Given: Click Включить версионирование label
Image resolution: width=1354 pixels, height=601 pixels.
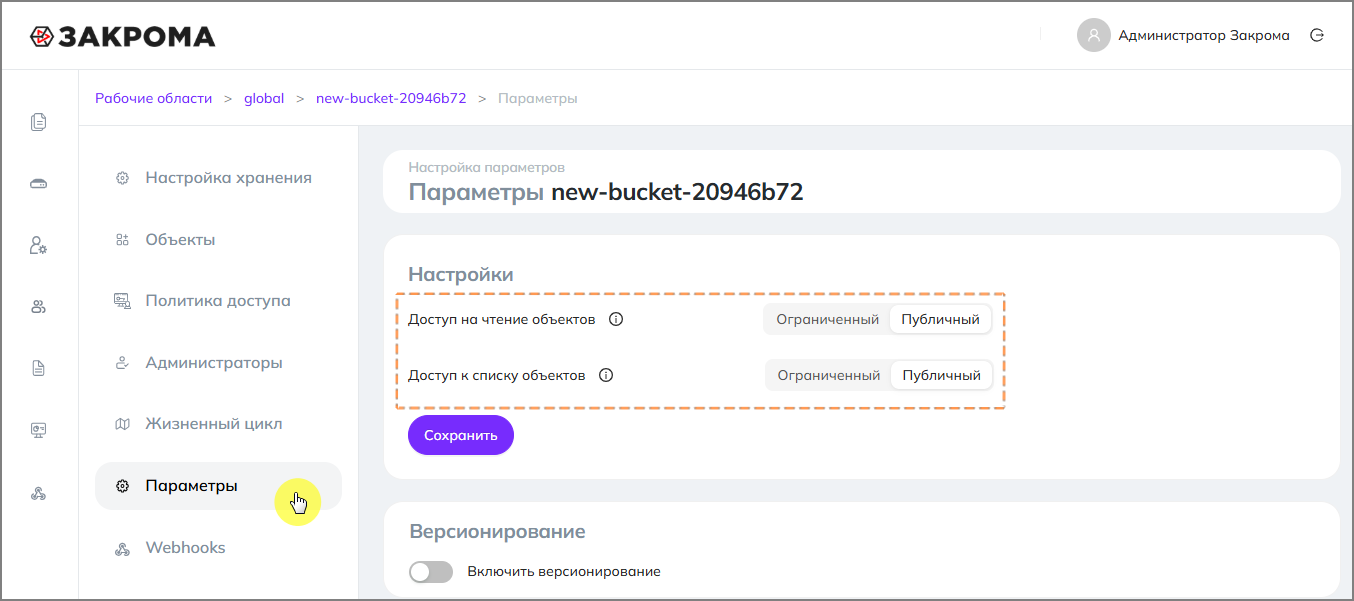Looking at the screenshot, I should 564,572.
